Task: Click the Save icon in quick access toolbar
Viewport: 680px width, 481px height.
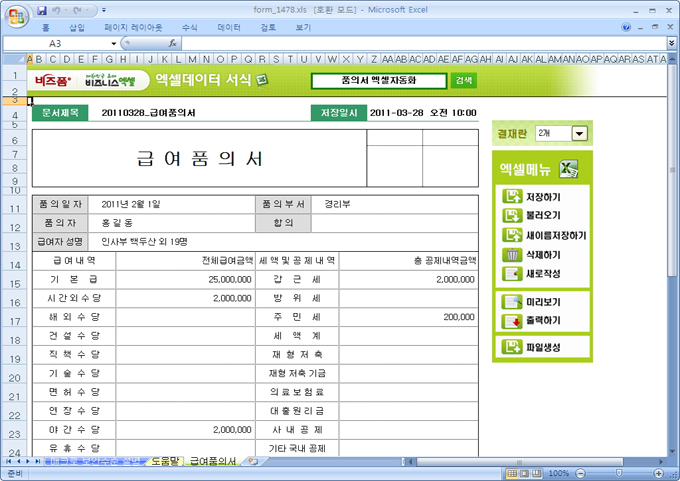Action: pyautogui.click(x=42, y=10)
